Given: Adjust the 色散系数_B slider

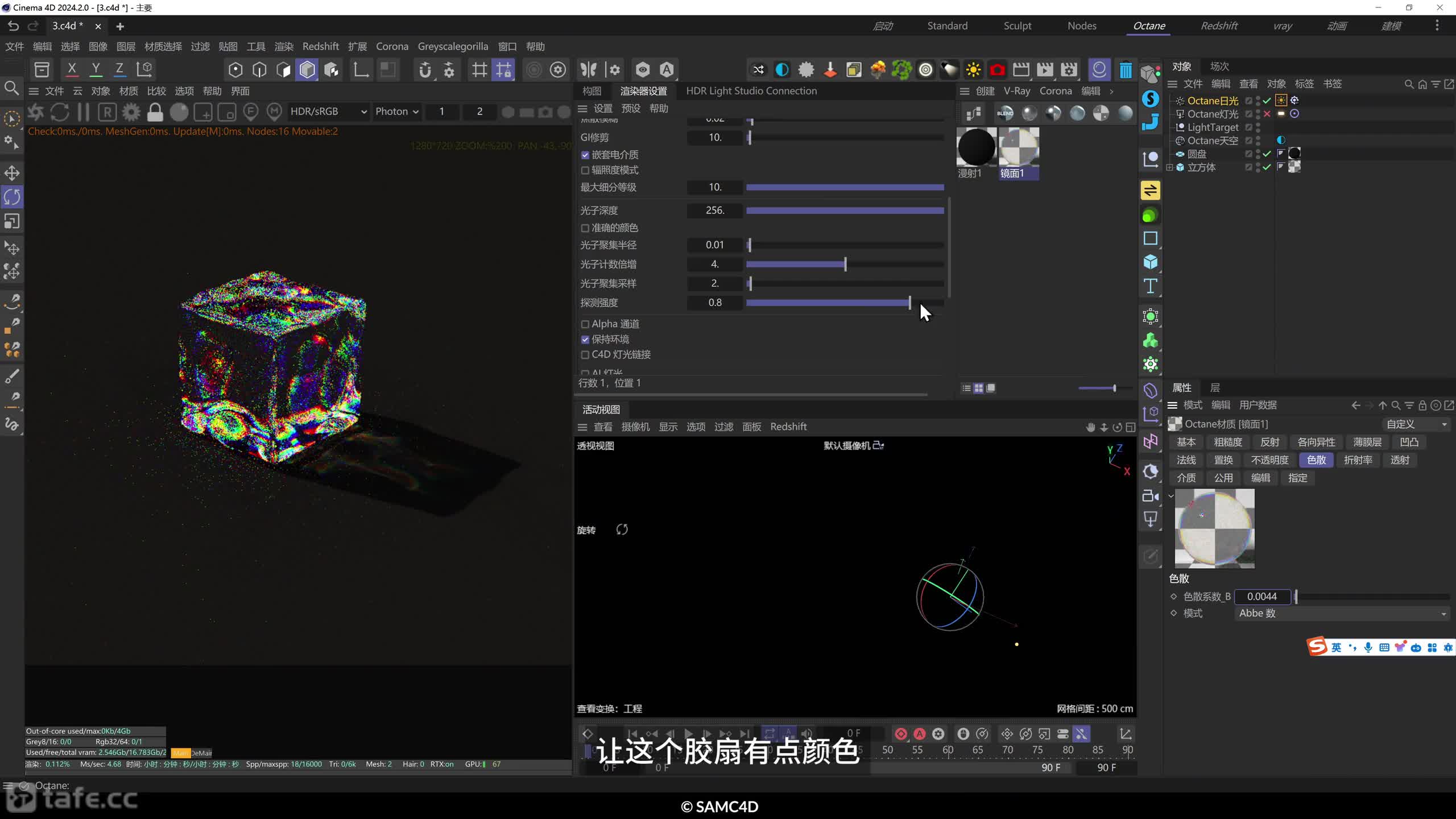Looking at the screenshot, I should coord(1372,597).
